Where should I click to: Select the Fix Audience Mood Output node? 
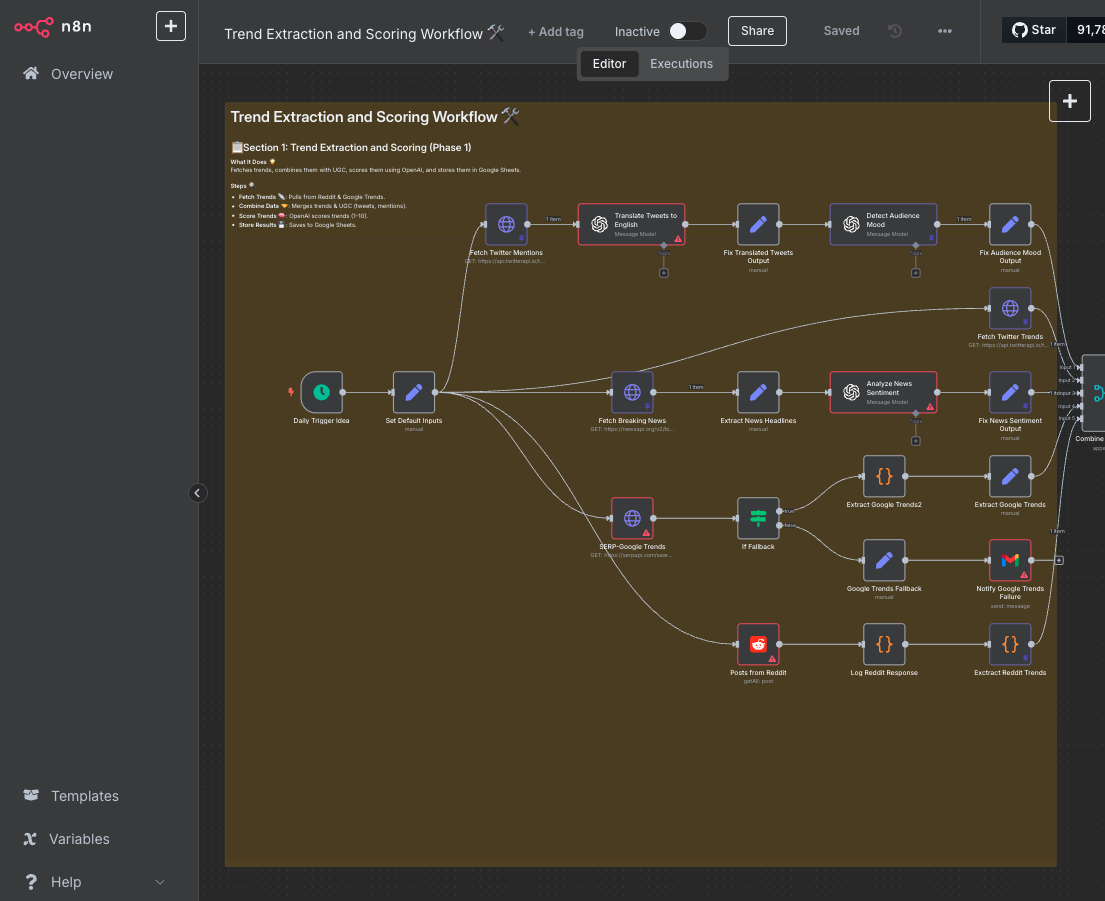[x=1010, y=225]
